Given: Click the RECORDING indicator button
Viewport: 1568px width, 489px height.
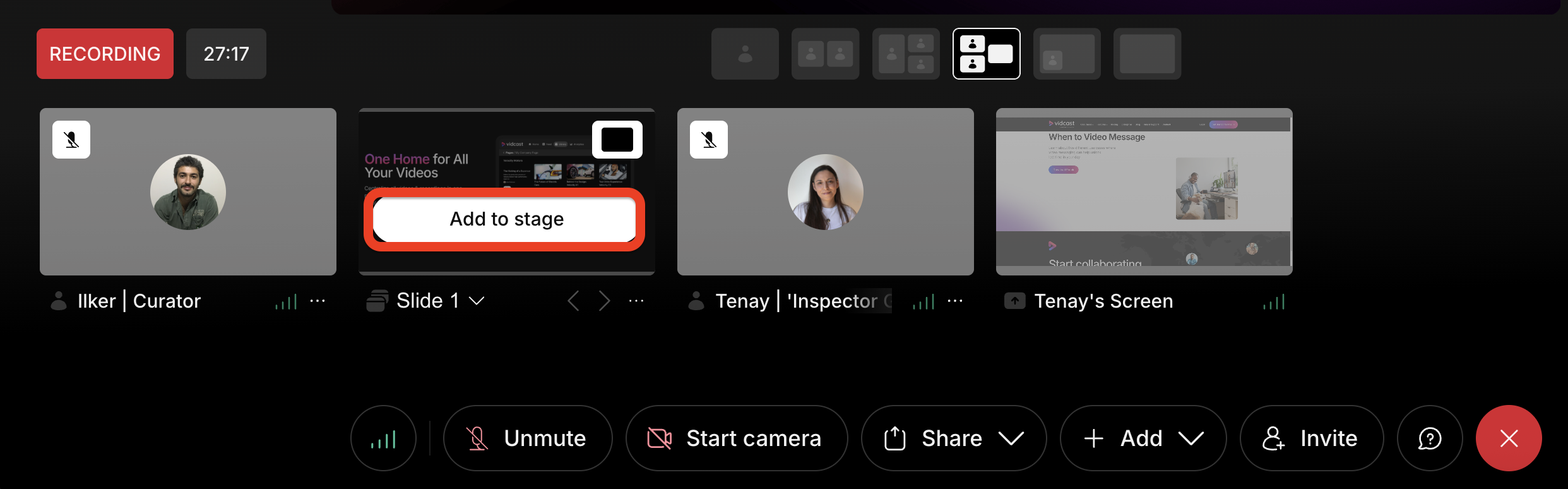Looking at the screenshot, I should coord(105,54).
